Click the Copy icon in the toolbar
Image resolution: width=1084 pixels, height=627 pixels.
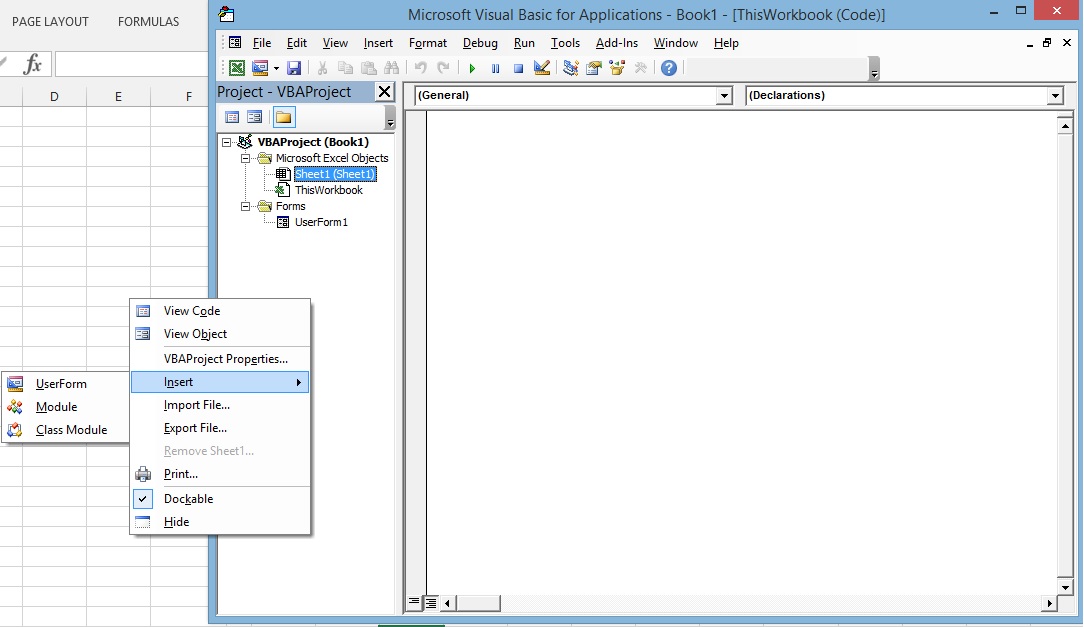[x=345, y=68]
